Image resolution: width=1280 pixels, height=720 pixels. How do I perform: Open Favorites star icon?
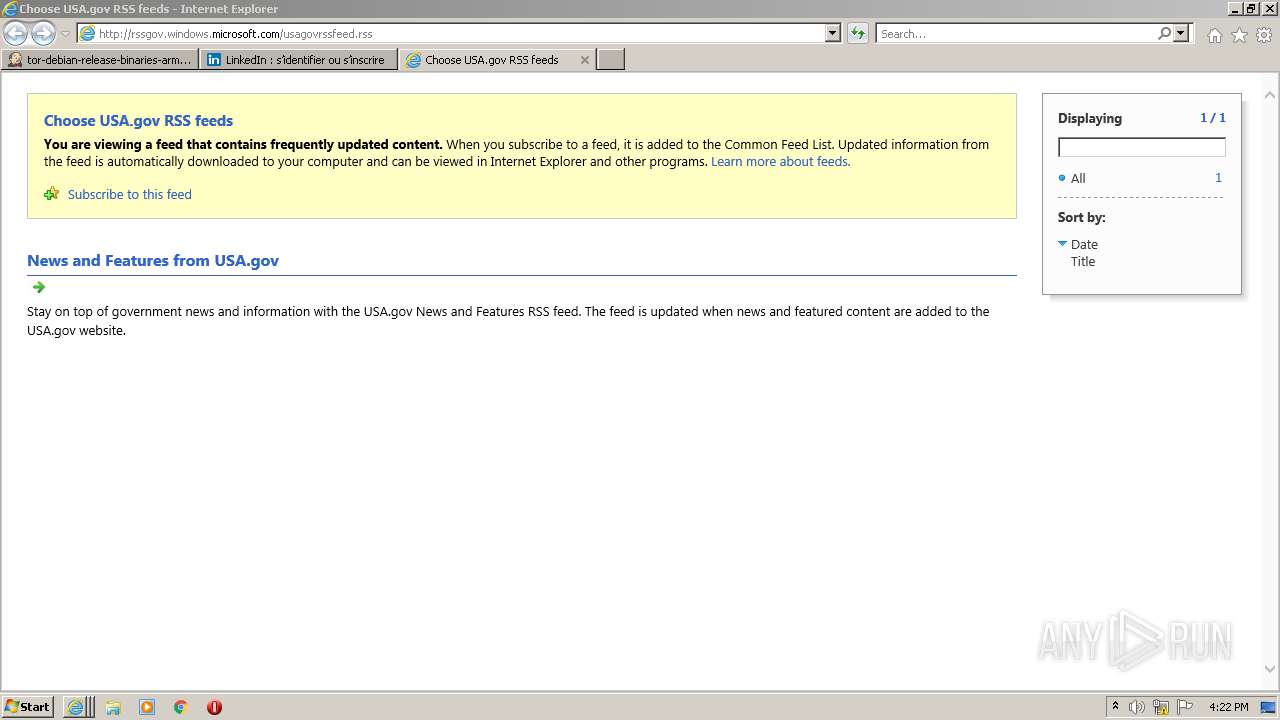(1239, 35)
